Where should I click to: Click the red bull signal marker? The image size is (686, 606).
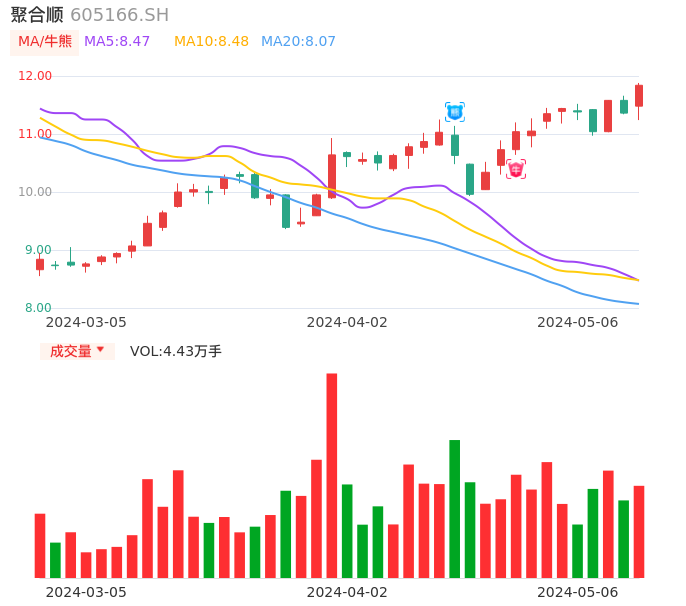516,169
